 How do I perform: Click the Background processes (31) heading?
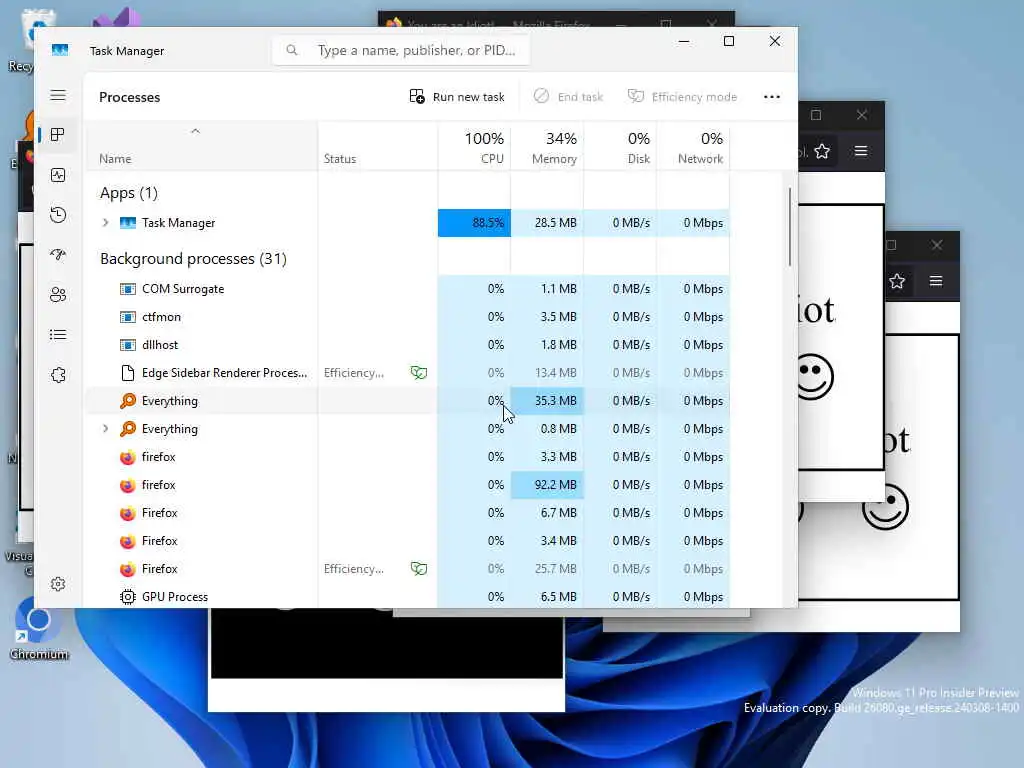(193, 259)
